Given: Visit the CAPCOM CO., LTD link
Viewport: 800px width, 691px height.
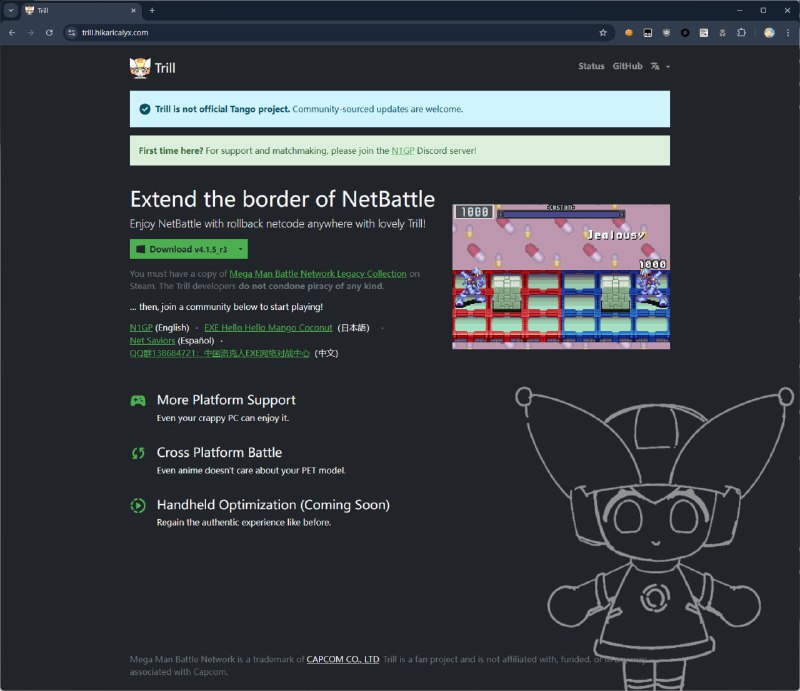Looking at the screenshot, I should (x=343, y=659).
